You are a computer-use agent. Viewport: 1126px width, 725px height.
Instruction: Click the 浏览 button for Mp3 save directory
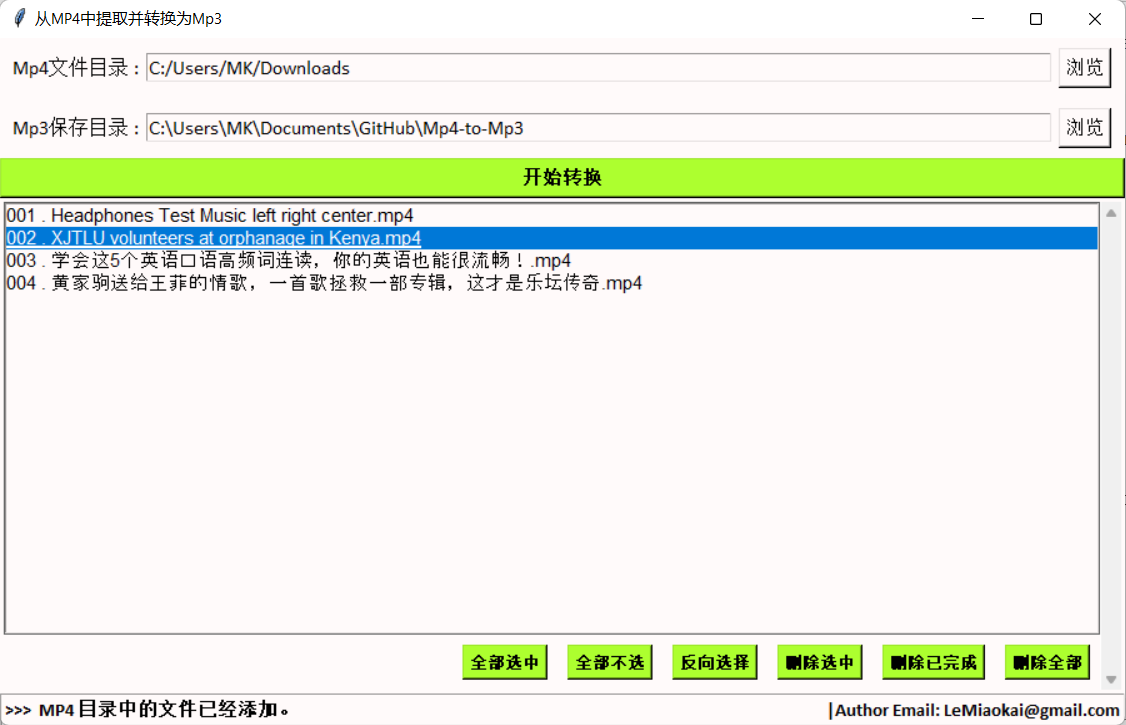pyautogui.click(x=1085, y=127)
